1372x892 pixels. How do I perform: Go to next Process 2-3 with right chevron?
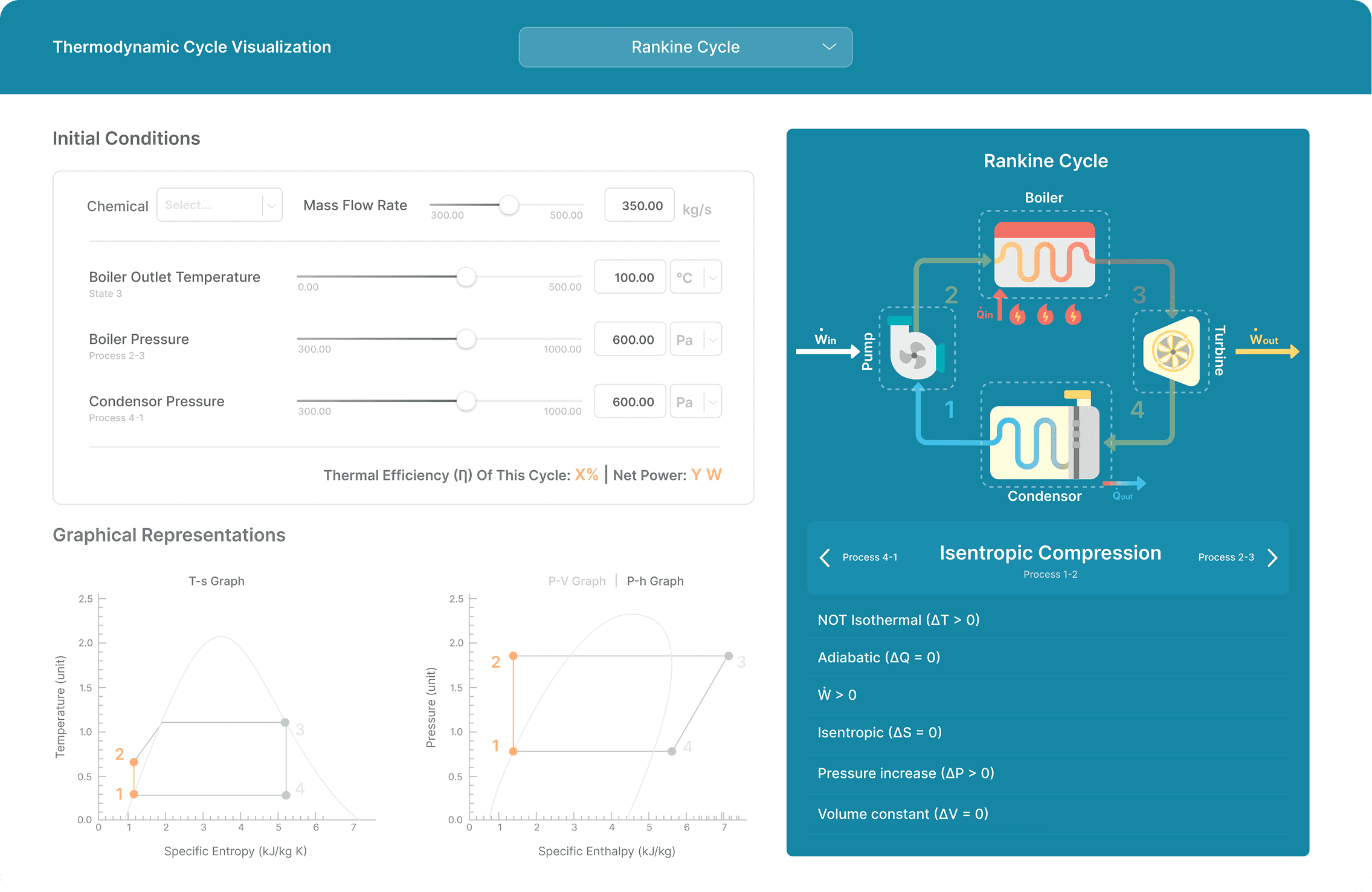click(1272, 557)
